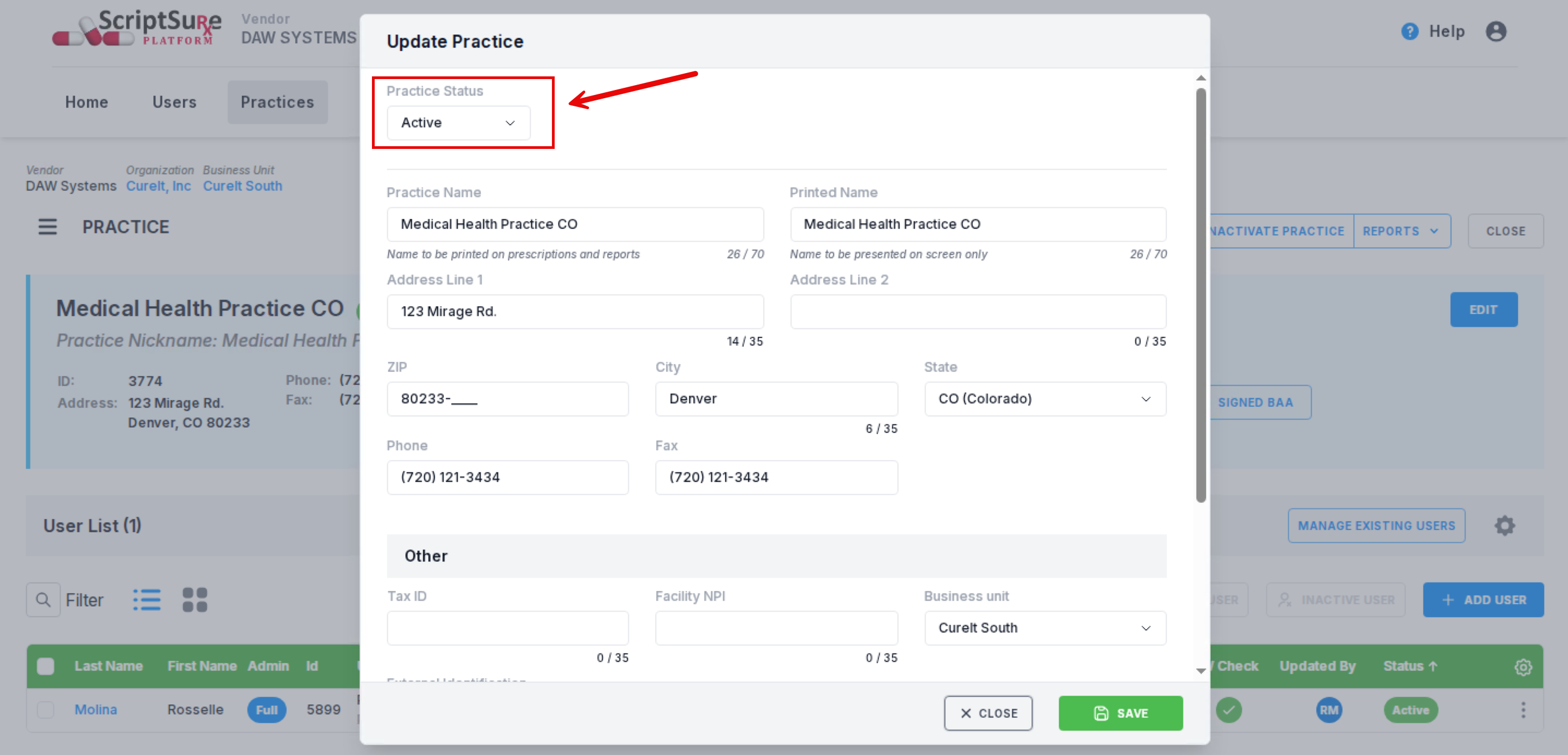Screen dimensions: 1568x755
Task: Switch to list view icon
Action: [147, 600]
